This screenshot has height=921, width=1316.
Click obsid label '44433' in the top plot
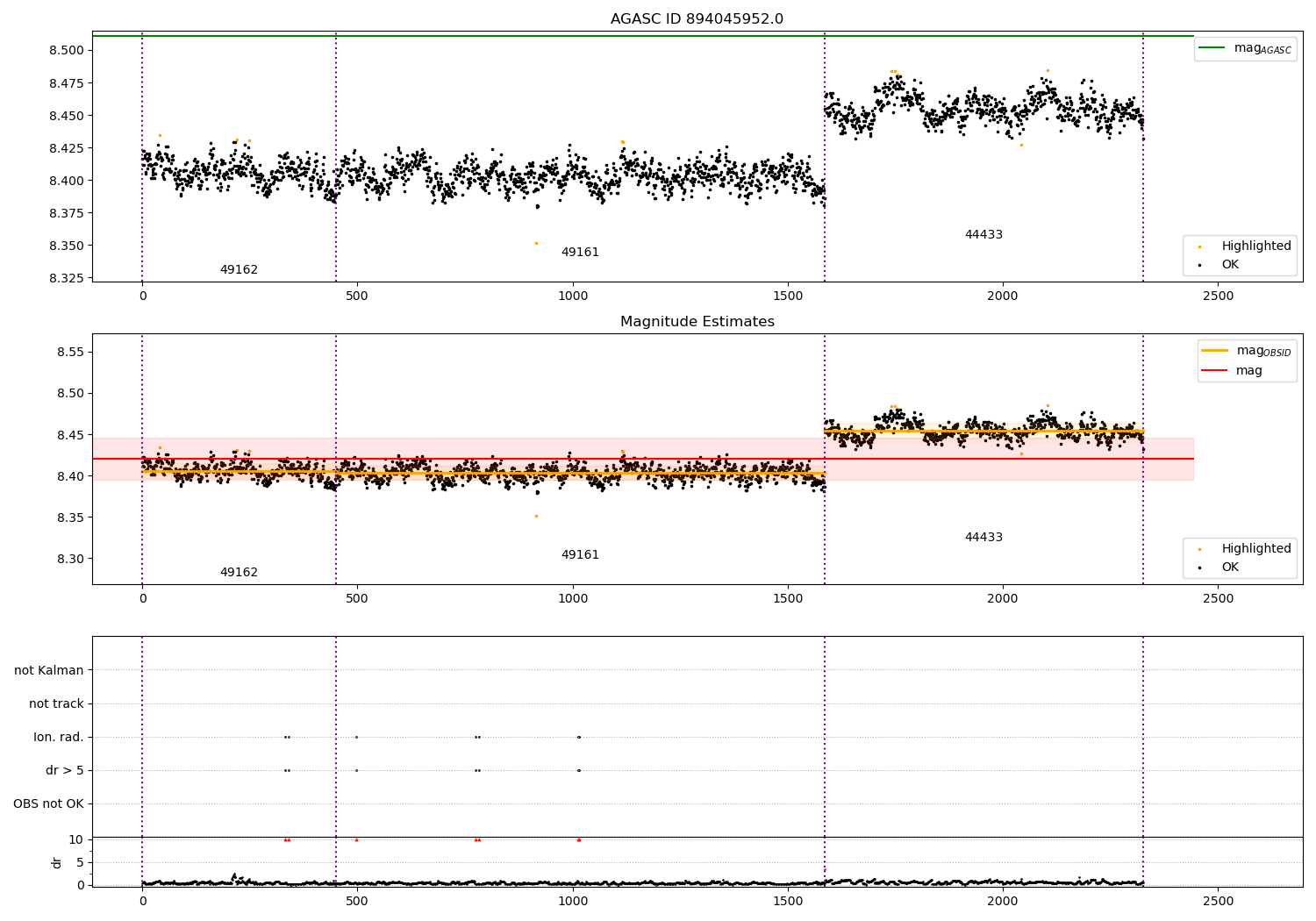(x=983, y=234)
